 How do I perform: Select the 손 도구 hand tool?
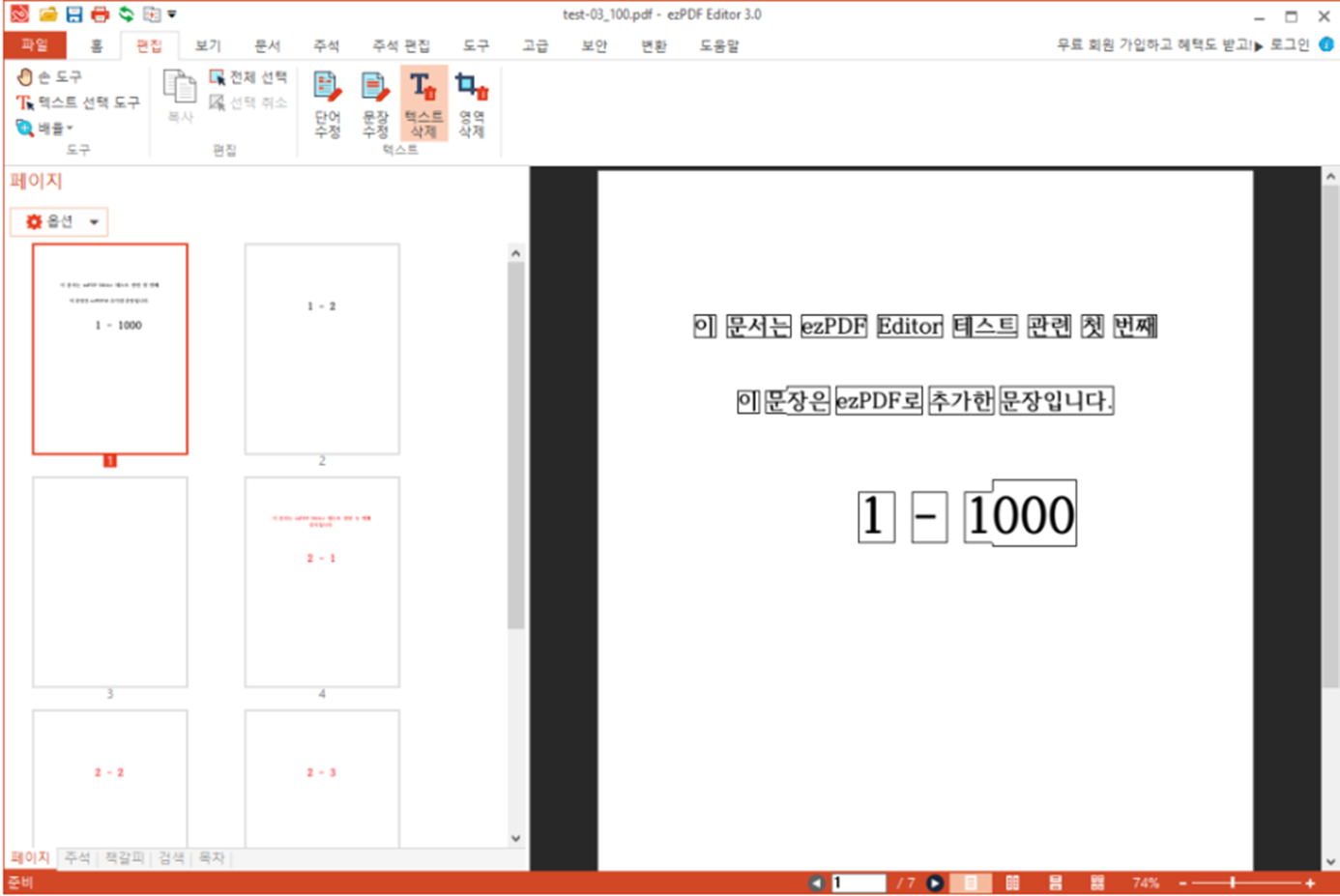pos(49,76)
